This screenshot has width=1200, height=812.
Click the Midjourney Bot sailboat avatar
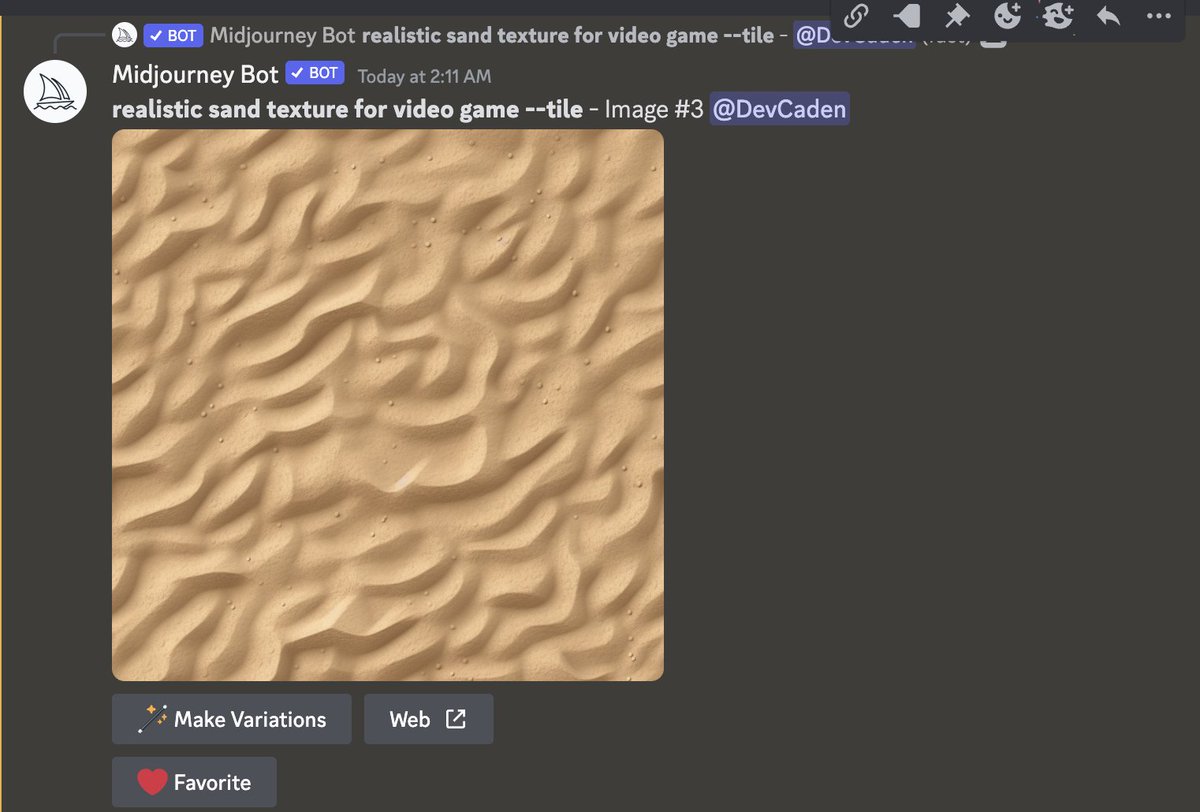coord(55,90)
